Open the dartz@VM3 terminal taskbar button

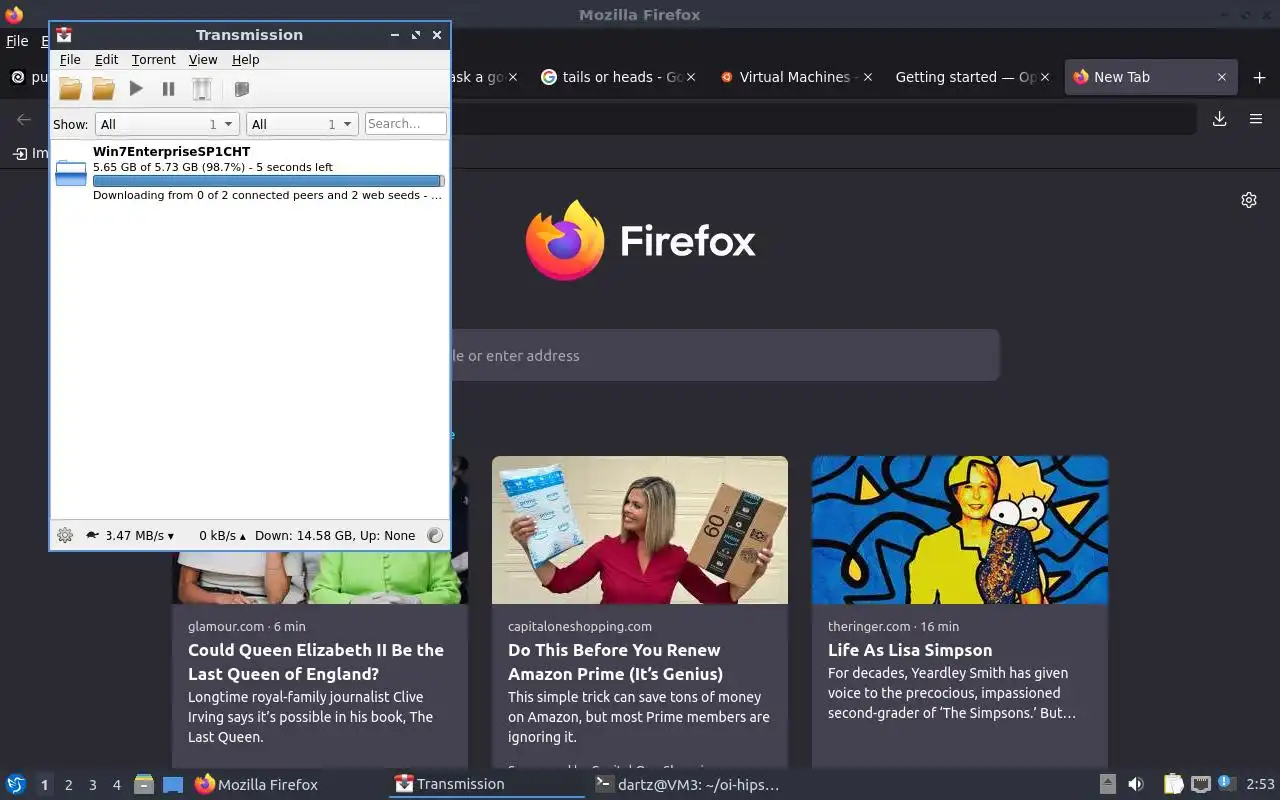(x=686, y=785)
